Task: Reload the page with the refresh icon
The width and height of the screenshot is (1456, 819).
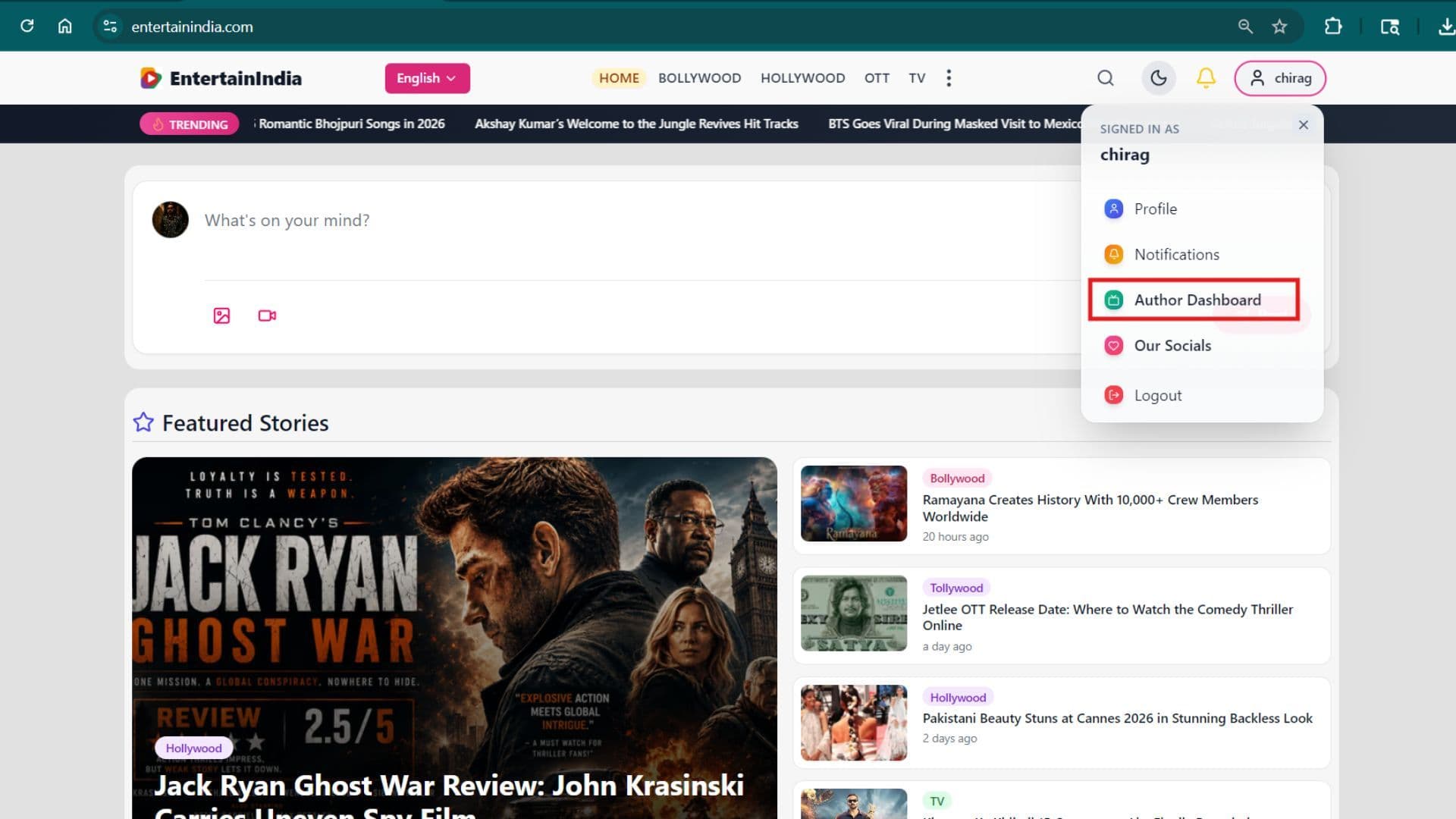Action: click(x=27, y=27)
